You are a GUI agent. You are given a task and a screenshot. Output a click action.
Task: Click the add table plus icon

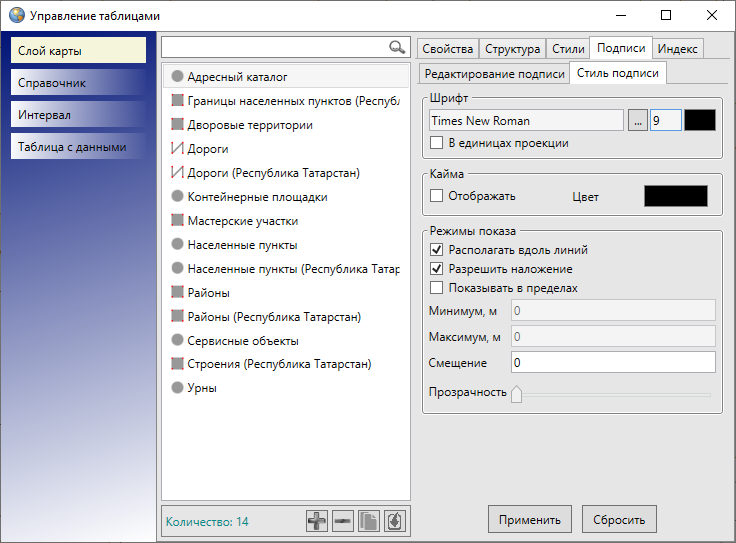point(317,521)
